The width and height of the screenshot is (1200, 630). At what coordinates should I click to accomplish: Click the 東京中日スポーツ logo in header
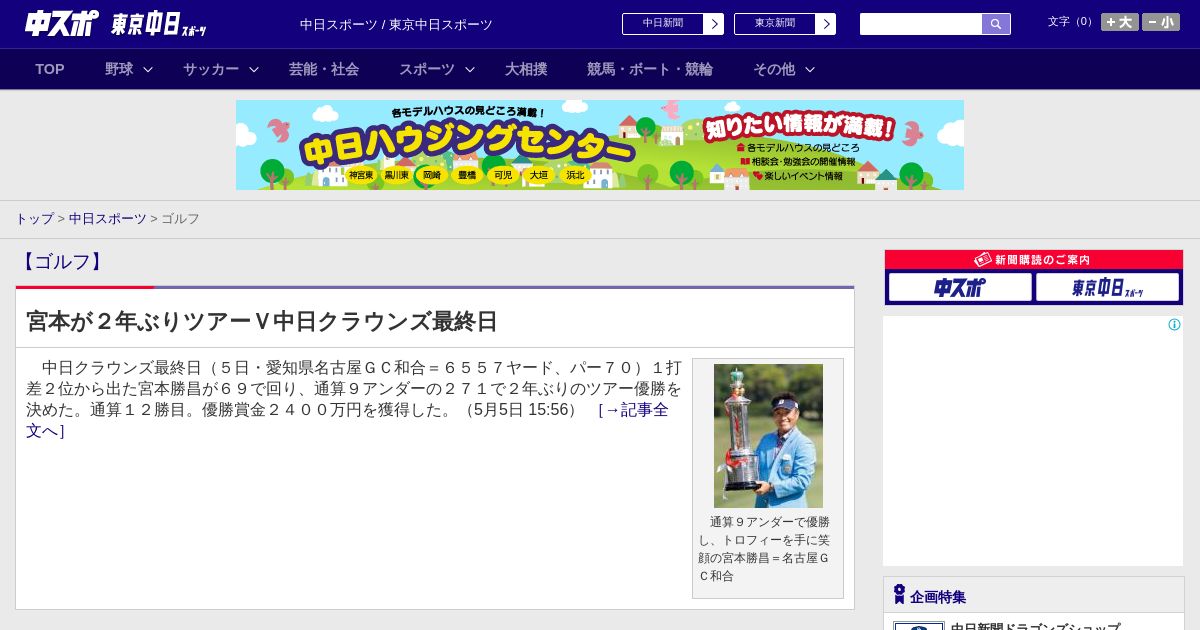(x=159, y=24)
